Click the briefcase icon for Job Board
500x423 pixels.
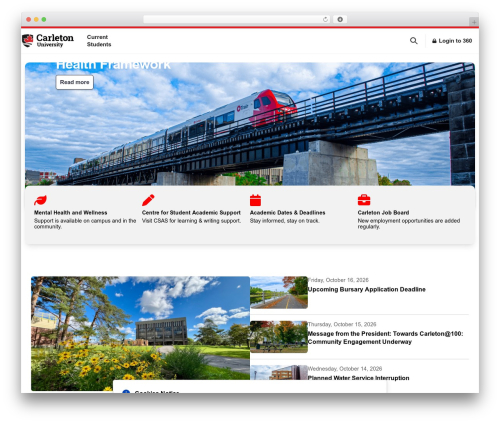tap(364, 200)
